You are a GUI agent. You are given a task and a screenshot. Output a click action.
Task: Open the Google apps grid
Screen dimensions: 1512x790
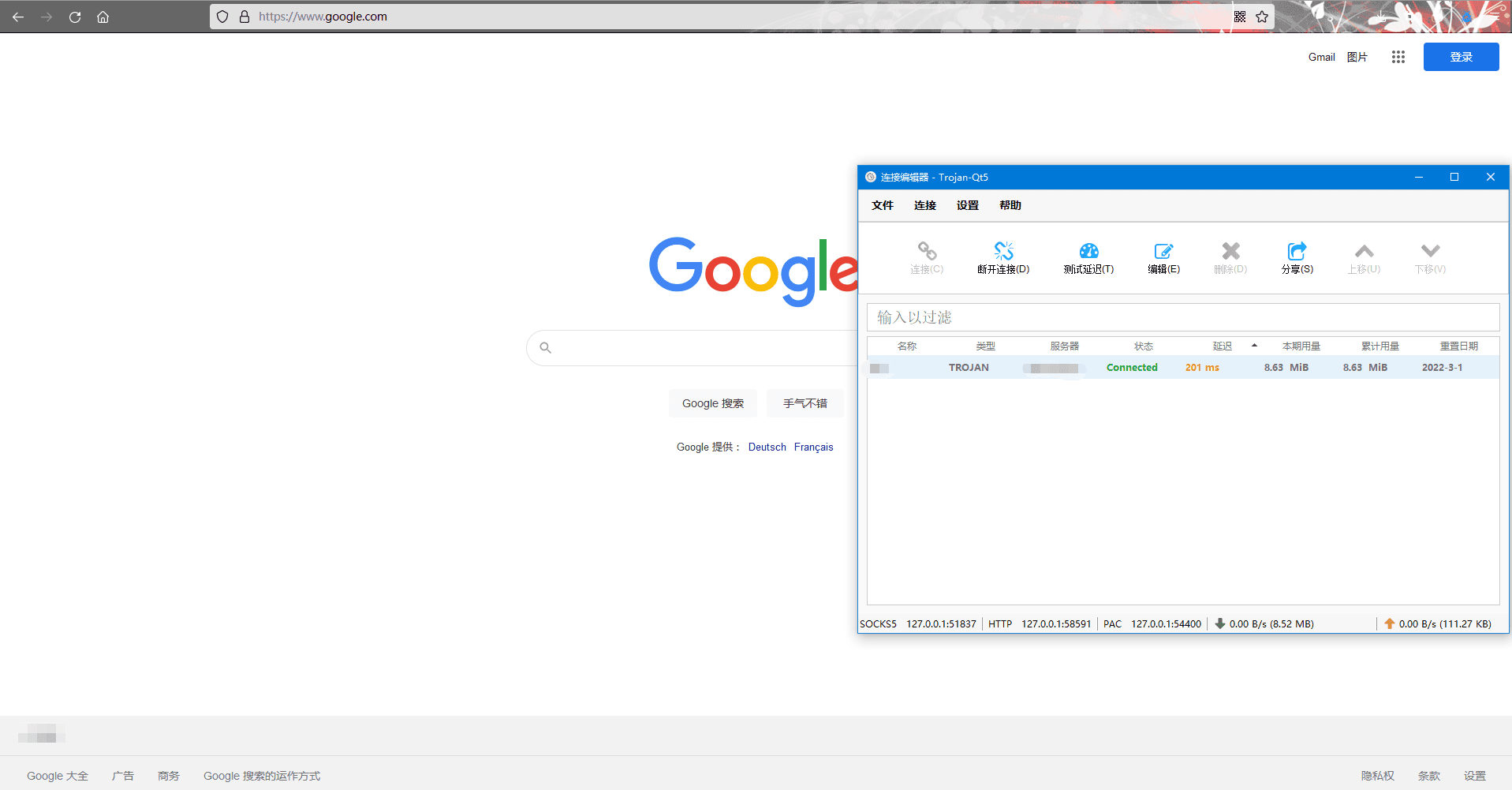[1398, 57]
